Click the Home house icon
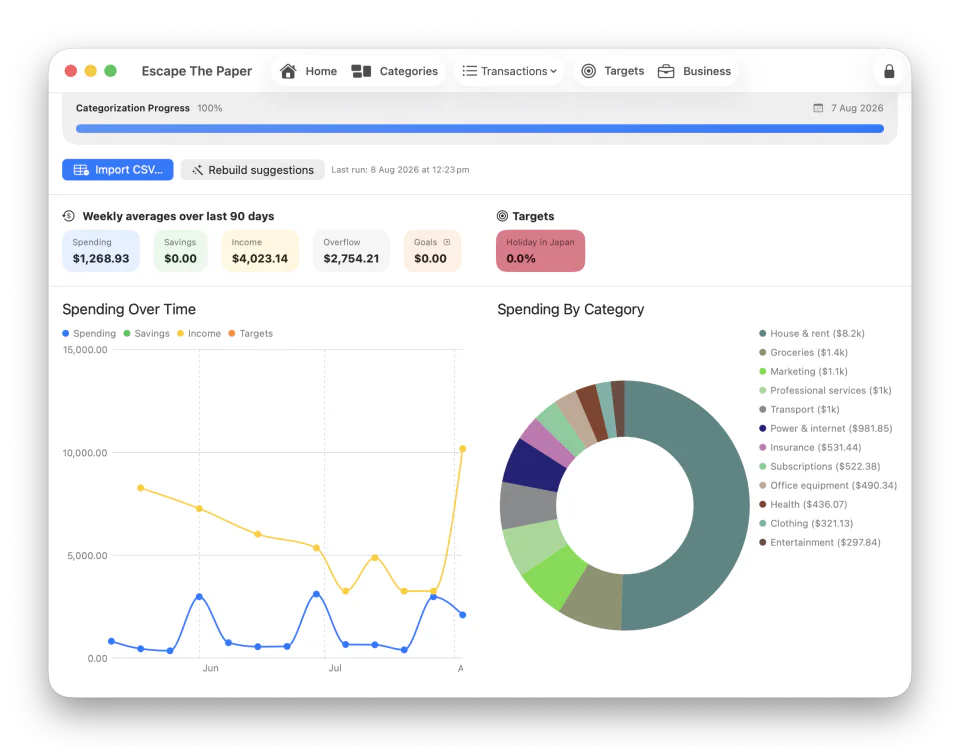This screenshot has height=746, width=960. (x=288, y=71)
